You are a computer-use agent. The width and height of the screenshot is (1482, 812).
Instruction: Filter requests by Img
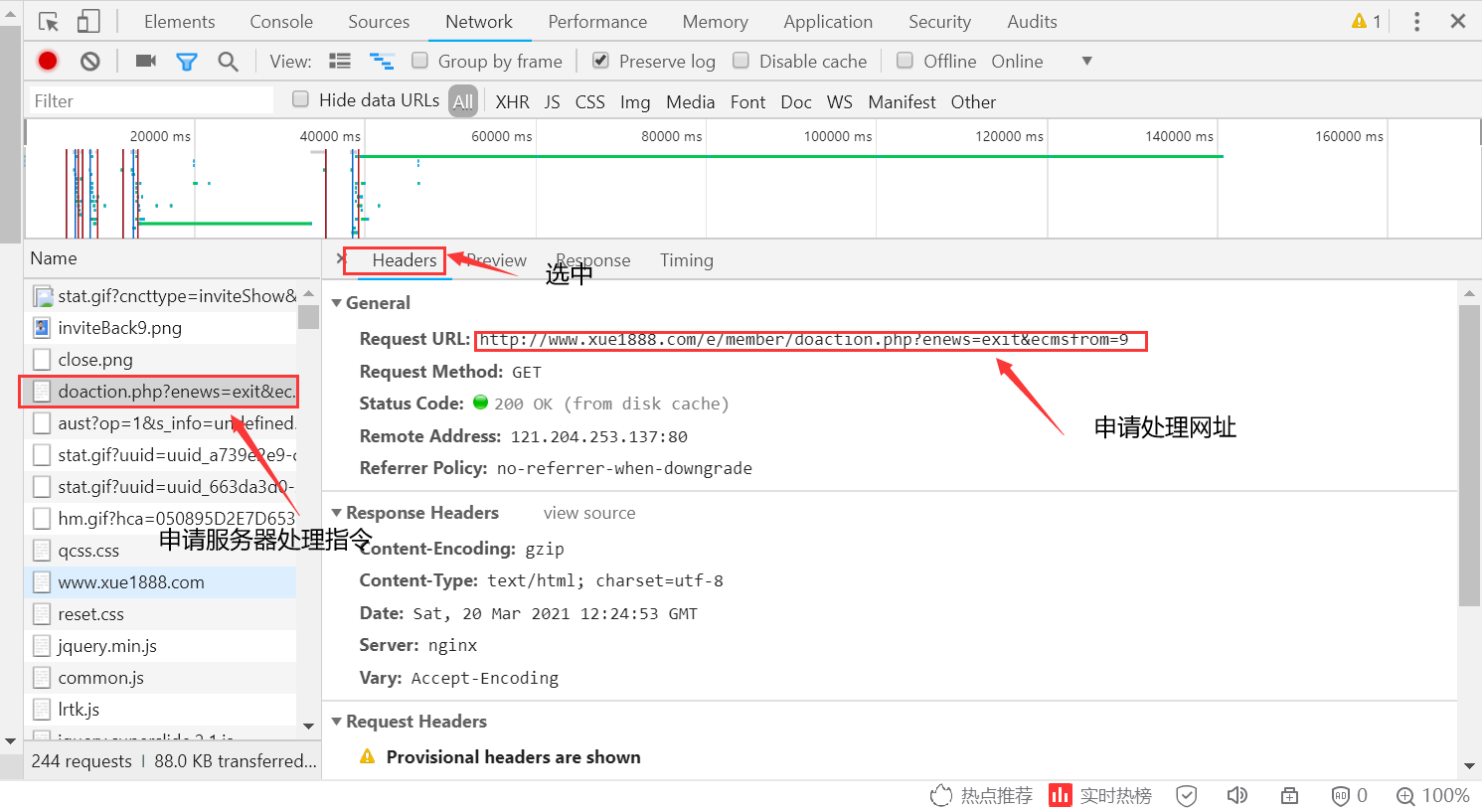click(x=635, y=101)
